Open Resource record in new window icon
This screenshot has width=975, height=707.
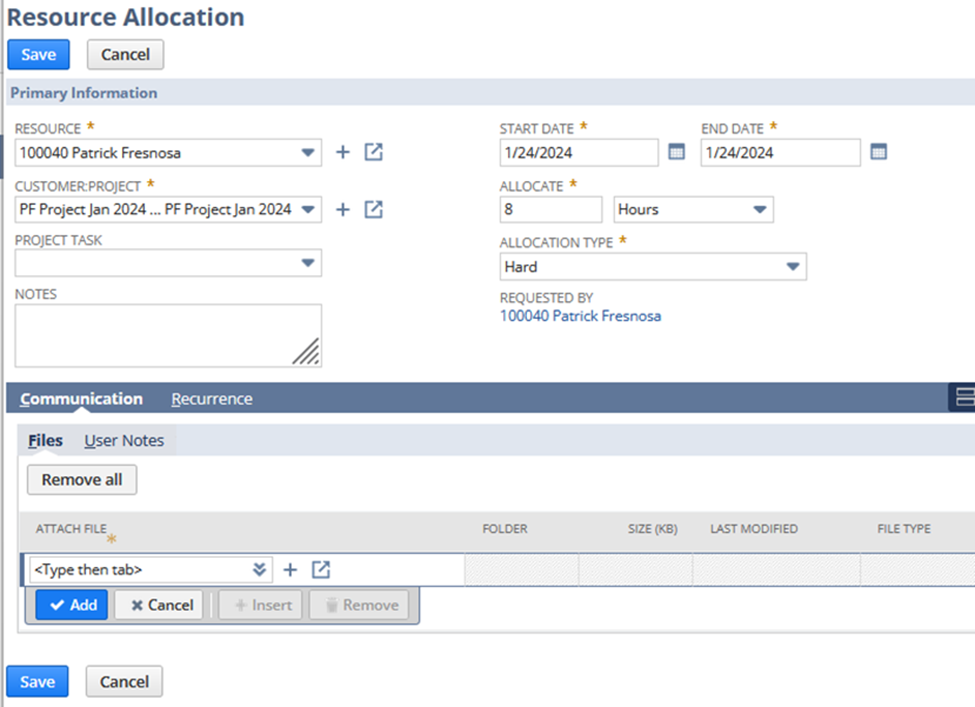[374, 152]
